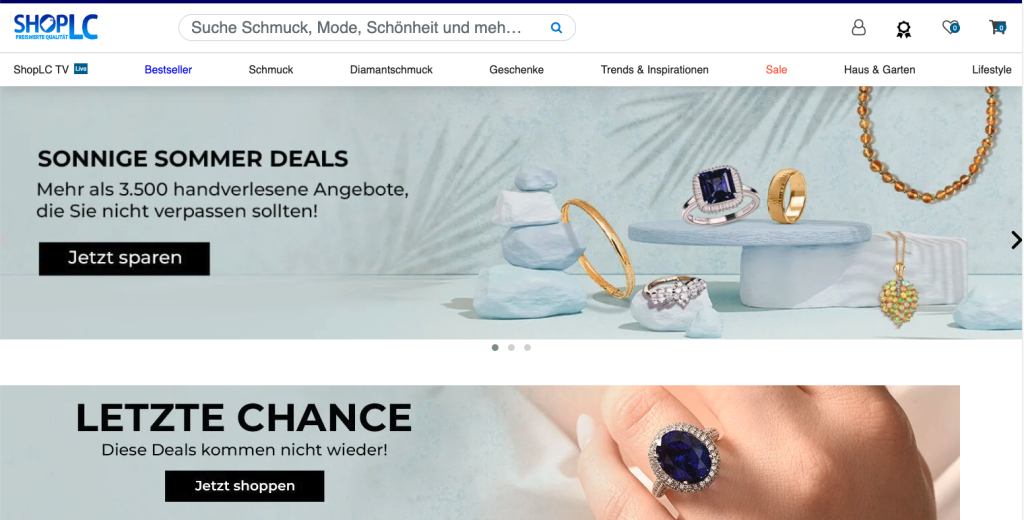Advance banner with right arrow chevron

[x=1016, y=240]
